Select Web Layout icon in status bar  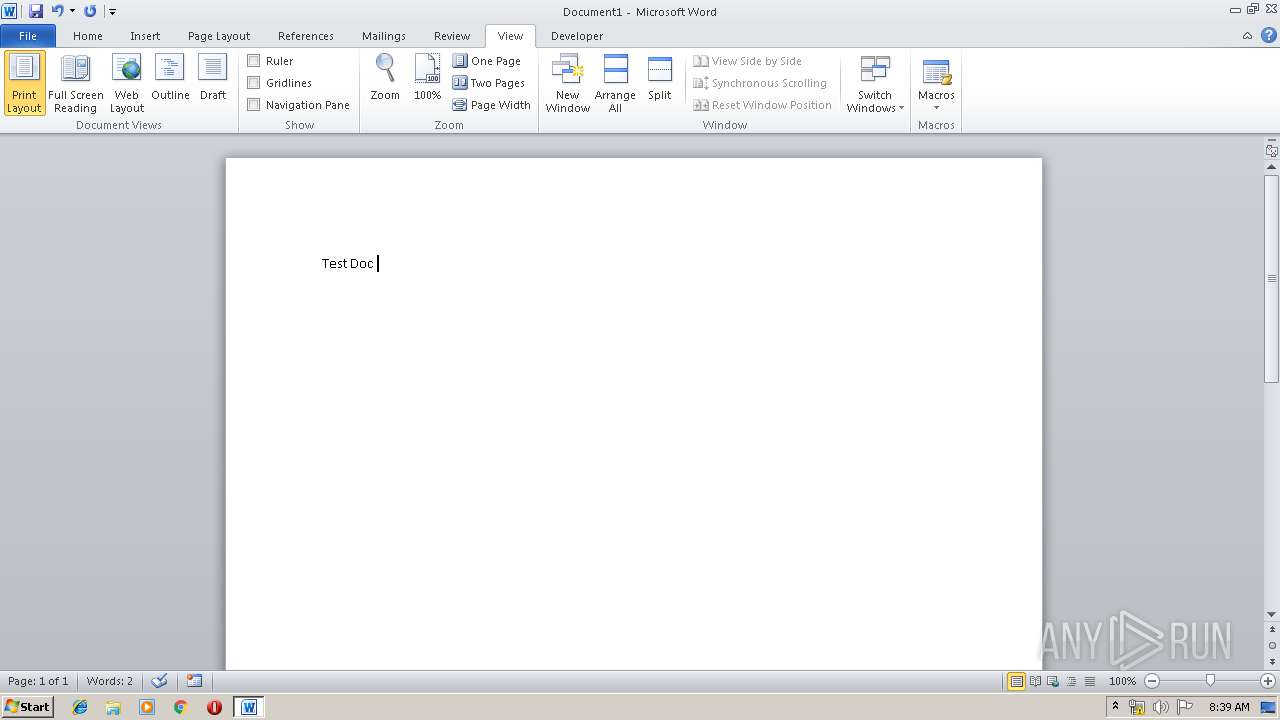pos(1053,681)
